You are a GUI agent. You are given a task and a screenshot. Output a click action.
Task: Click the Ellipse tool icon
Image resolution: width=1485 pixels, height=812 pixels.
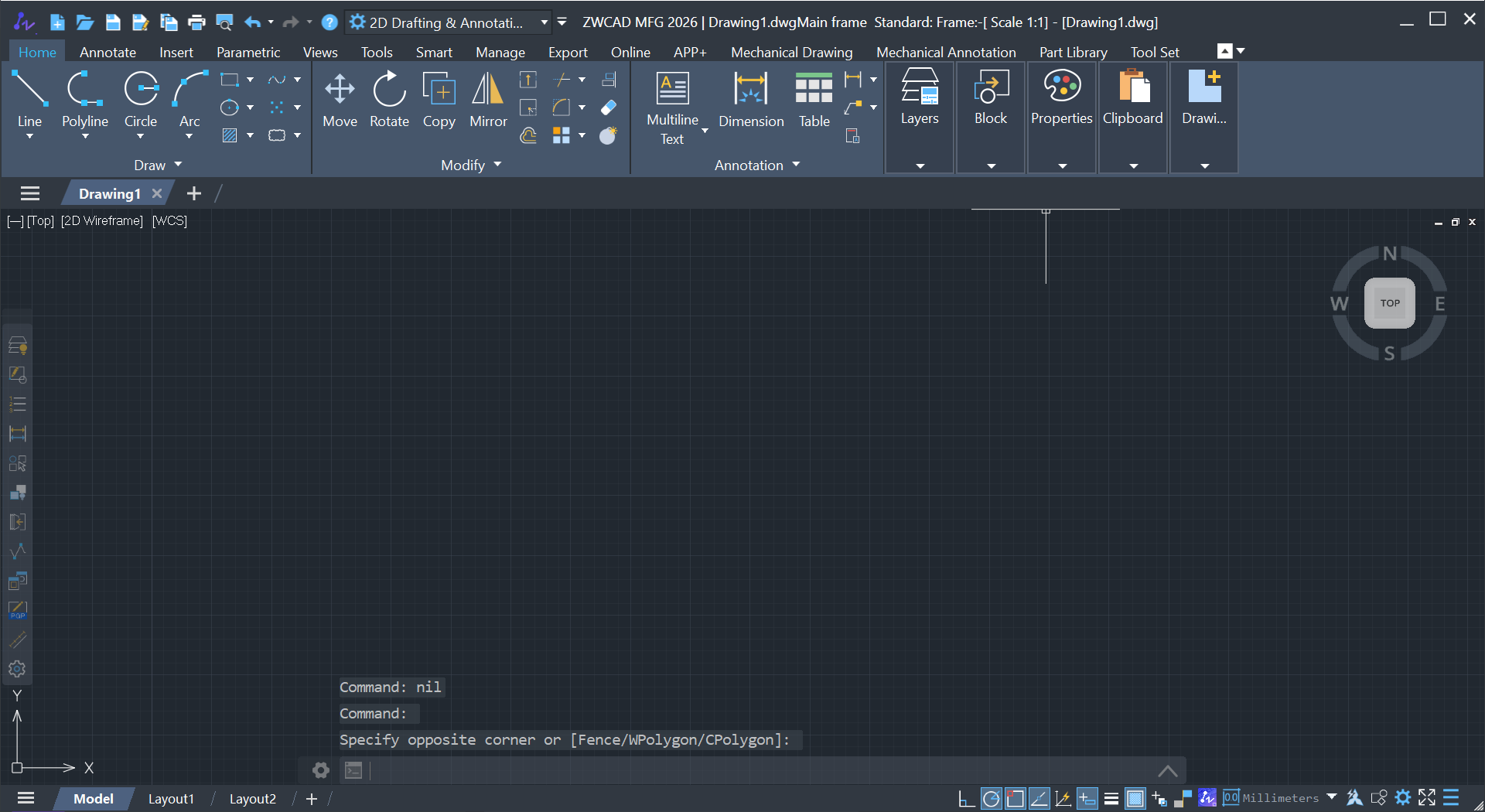click(x=230, y=107)
